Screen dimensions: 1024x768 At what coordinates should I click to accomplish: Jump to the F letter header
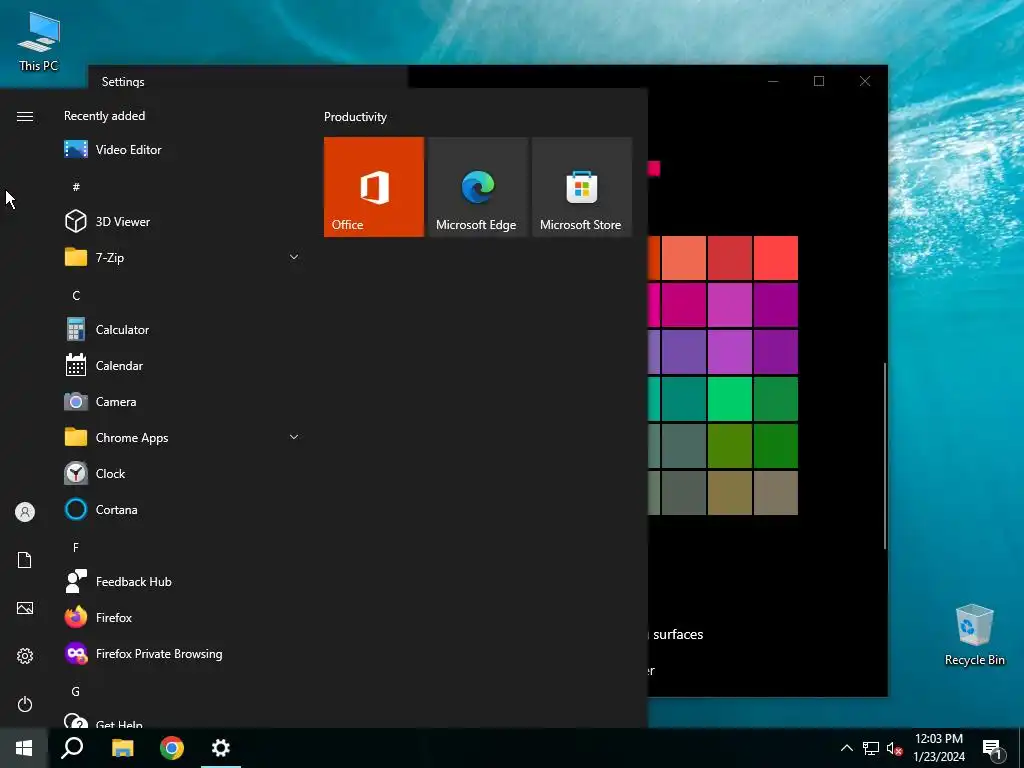[x=76, y=547]
